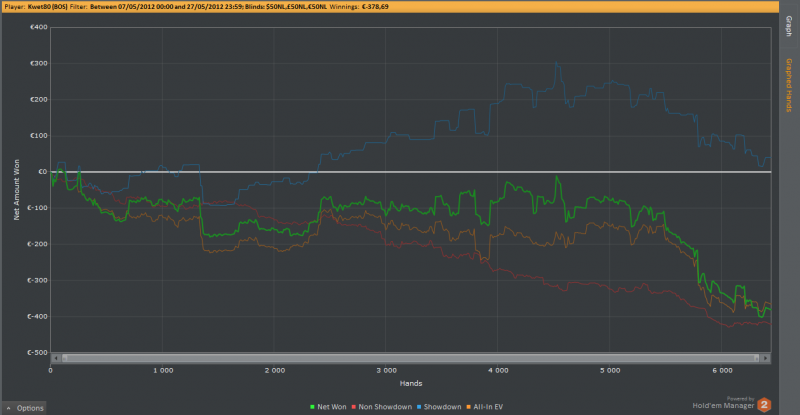
Task: Click the Hold'em Manager 2 logo
Action: point(764,405)
